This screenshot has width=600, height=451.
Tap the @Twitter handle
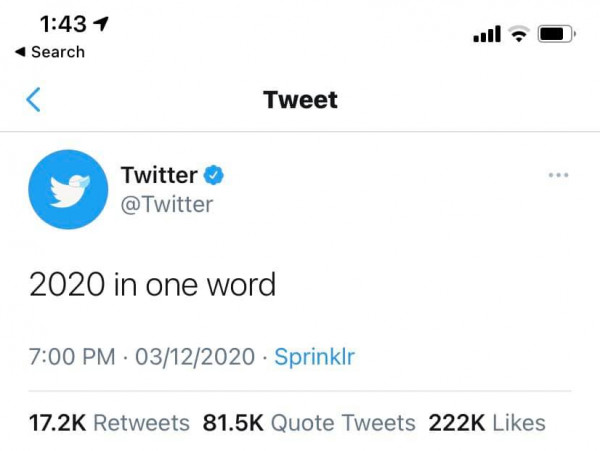pyautogui.click(x=166, y=204)
